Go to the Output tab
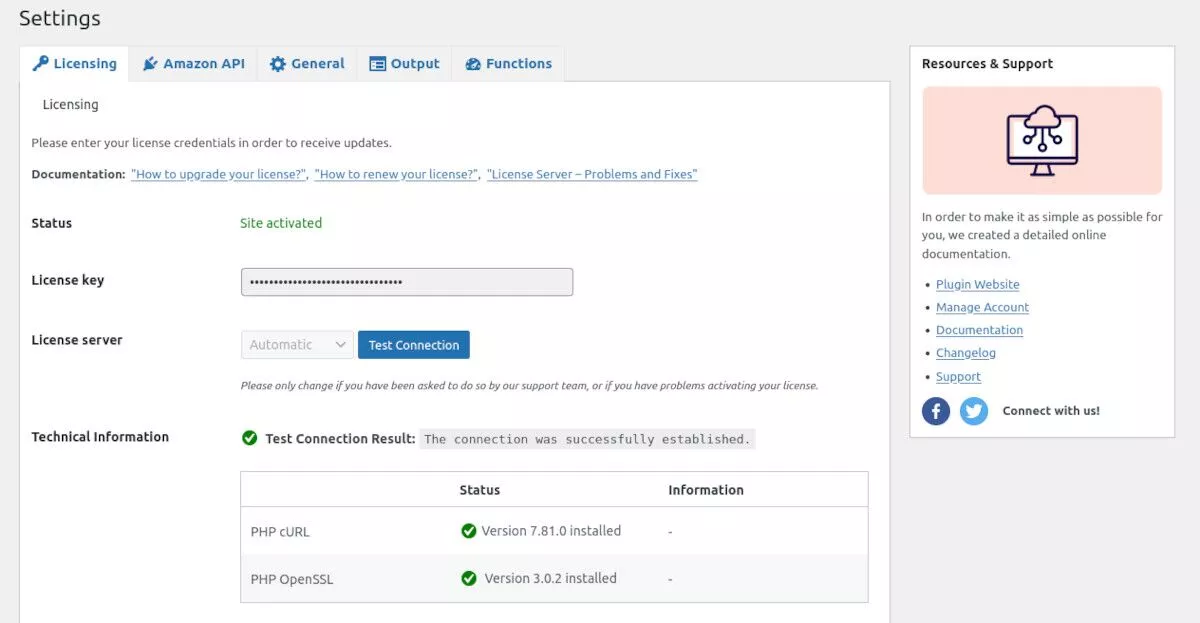This screenshot has height=623, width=1200. (x=404, y=64)
